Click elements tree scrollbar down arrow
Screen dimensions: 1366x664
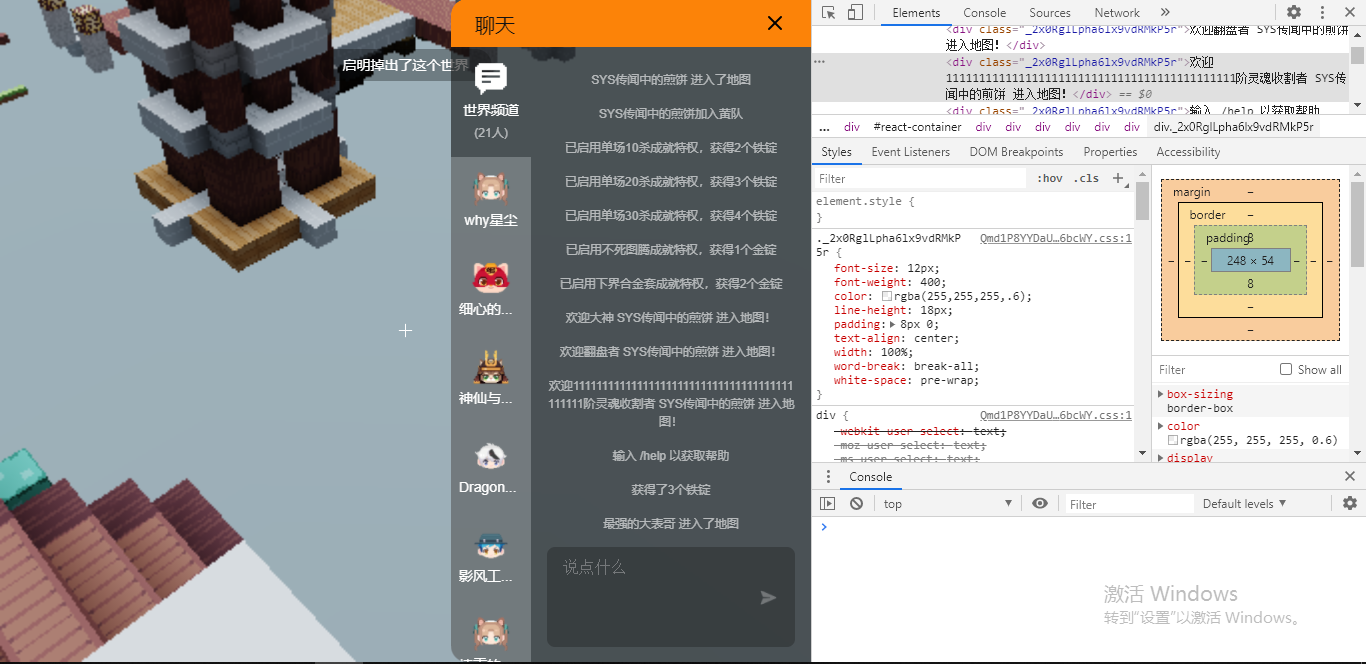pos(1357,105)
